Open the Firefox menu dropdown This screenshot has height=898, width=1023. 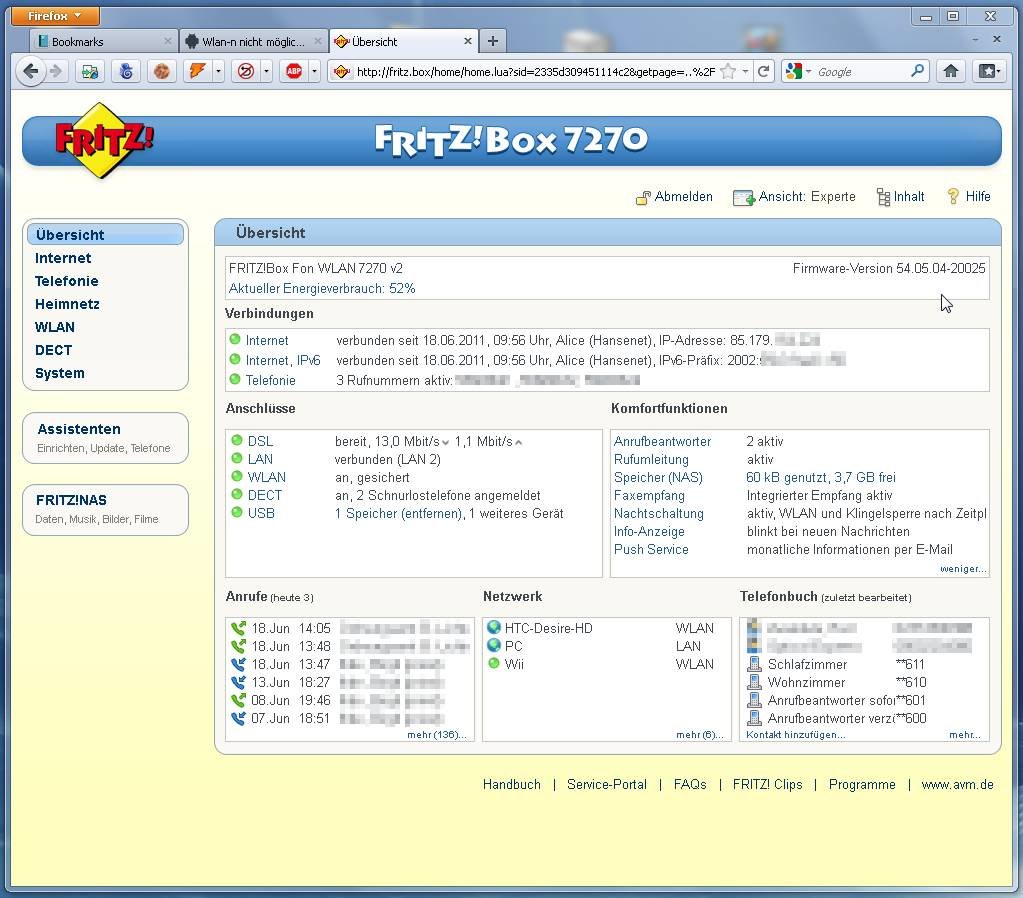55,16
